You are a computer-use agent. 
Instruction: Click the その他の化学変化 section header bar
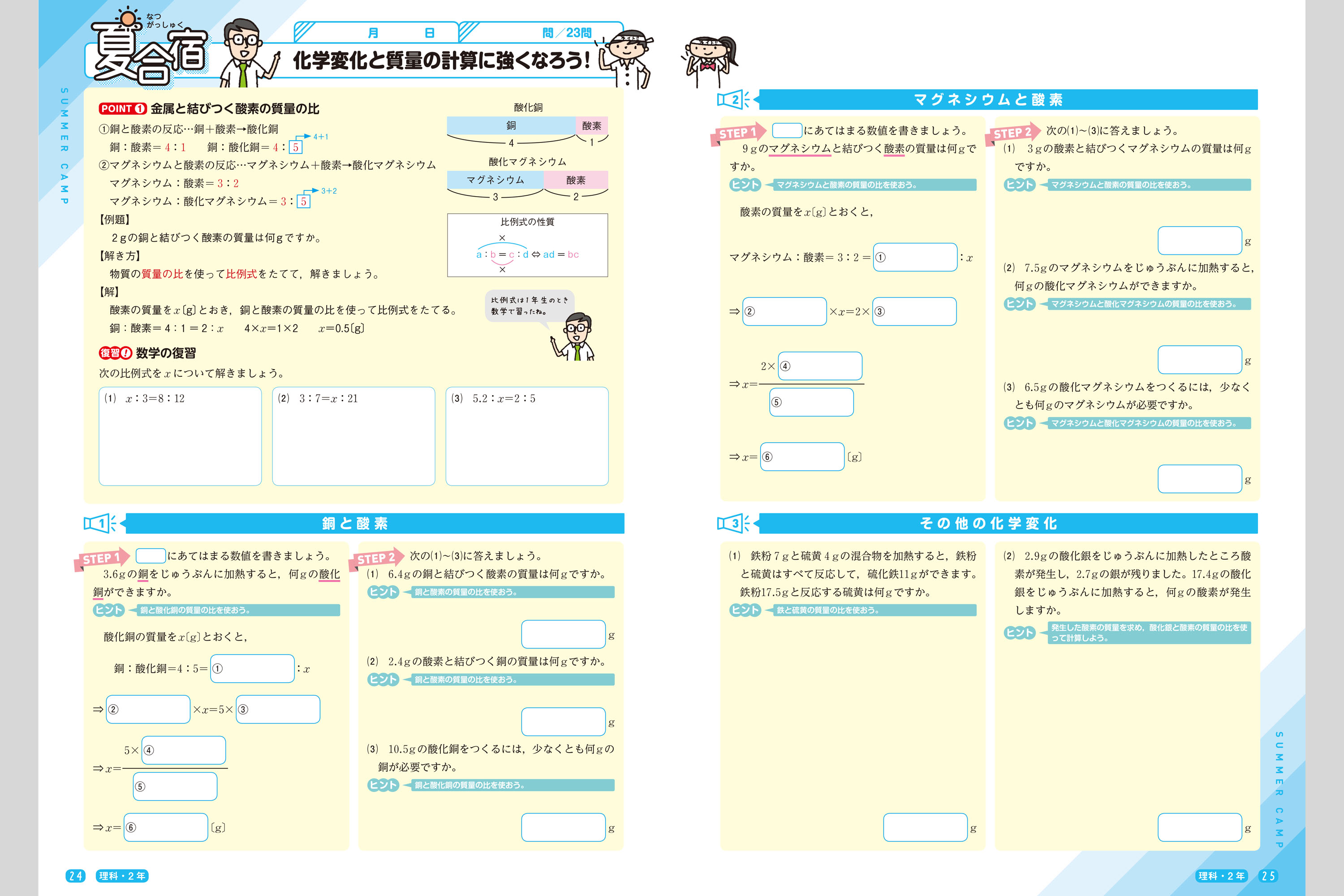pos(1008,523)
